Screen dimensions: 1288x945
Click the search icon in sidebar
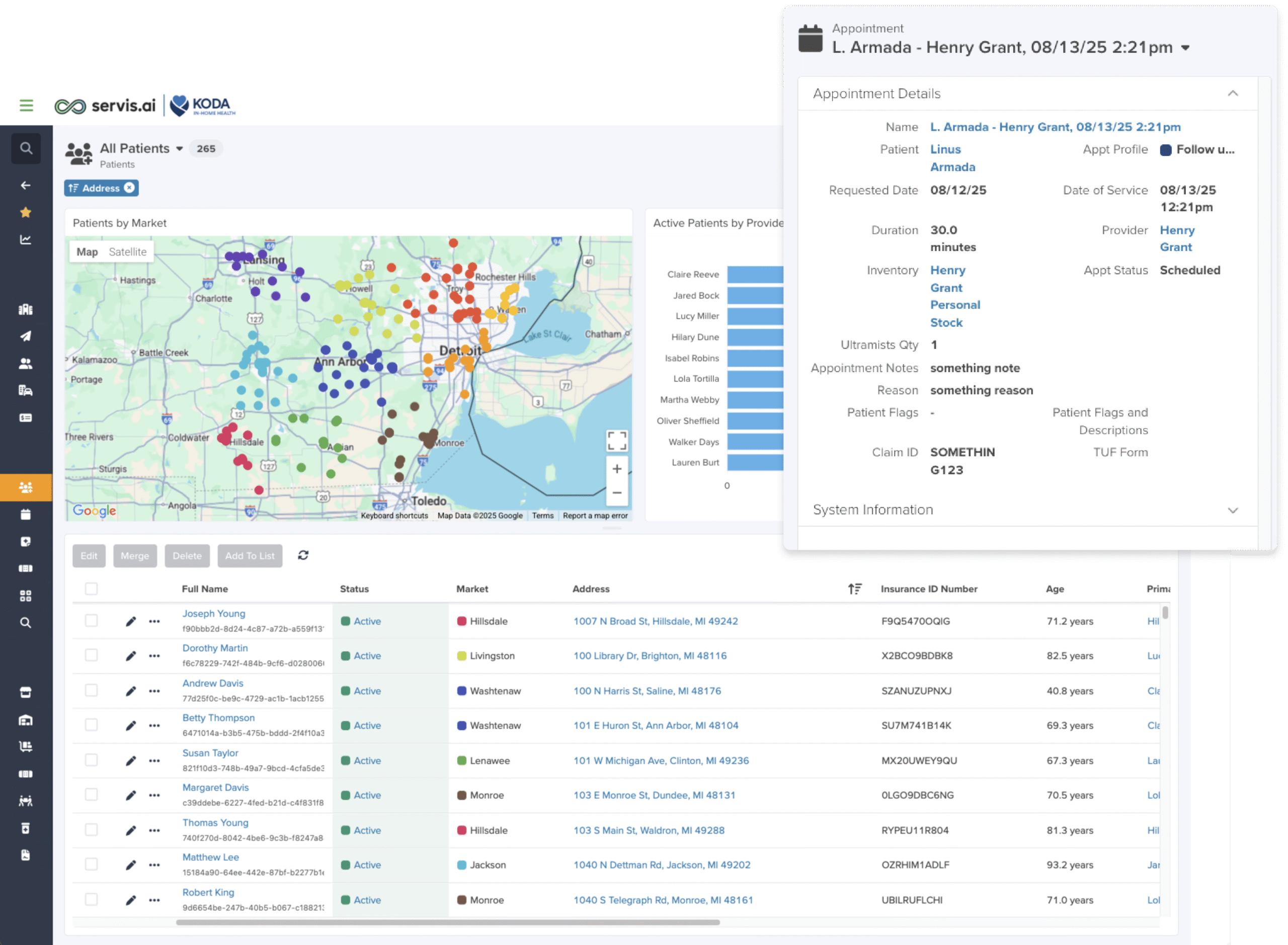click(x=26, y=149)
